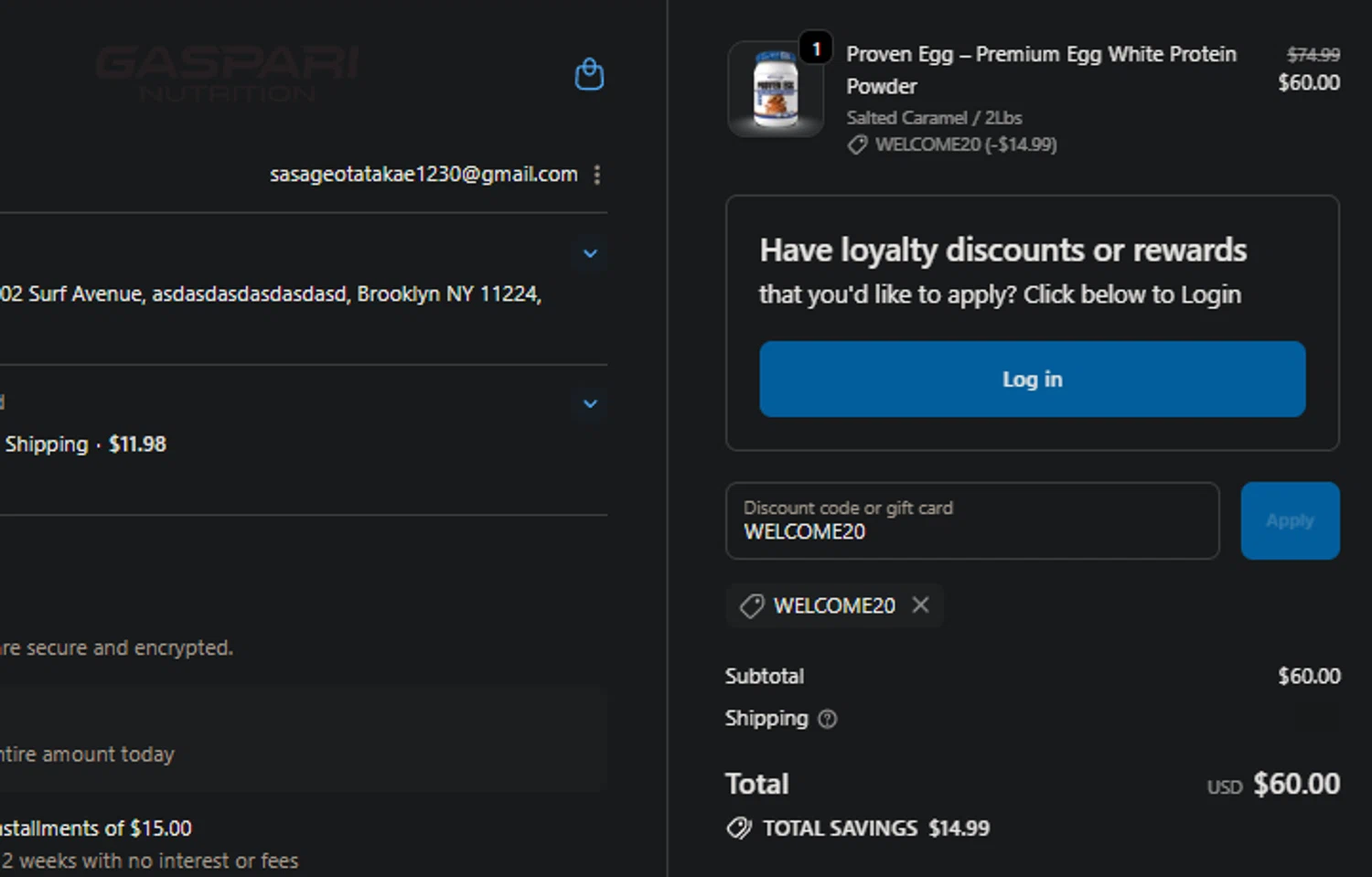Click the Shipping $11.98 text
Viewport: 1372px width, 877px height.
(86, 444)
